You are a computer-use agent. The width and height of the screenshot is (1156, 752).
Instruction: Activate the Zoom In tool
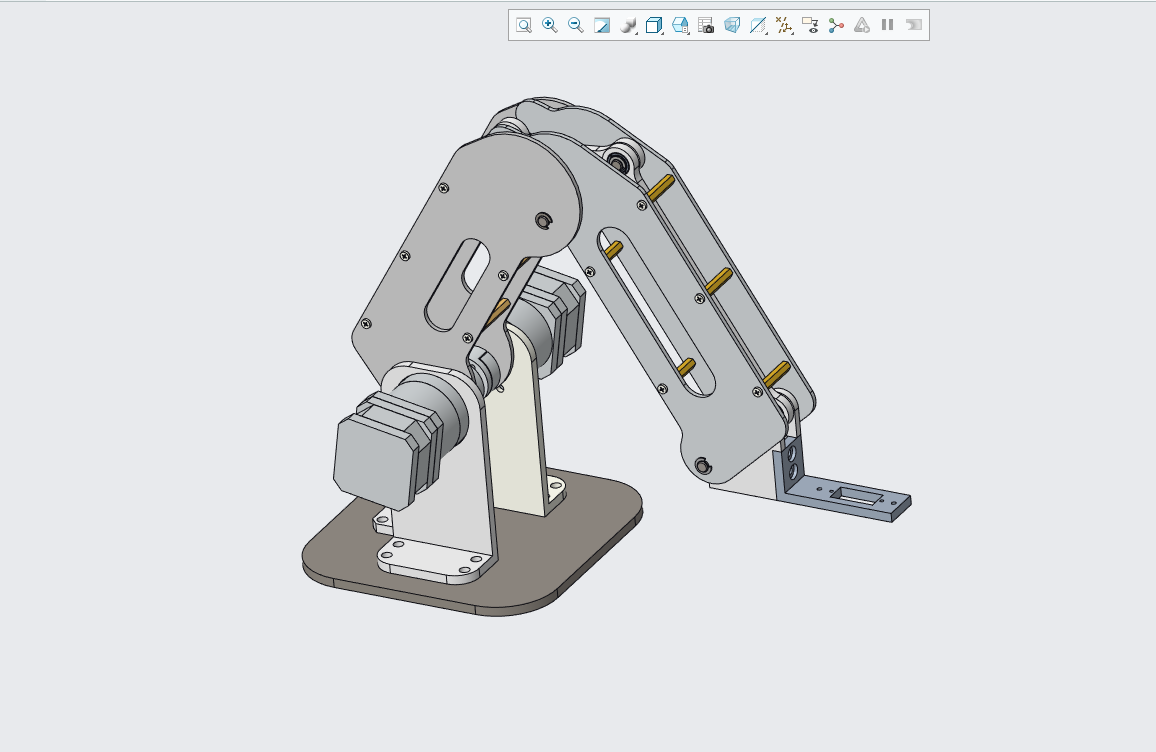click(x=549, y=25)
